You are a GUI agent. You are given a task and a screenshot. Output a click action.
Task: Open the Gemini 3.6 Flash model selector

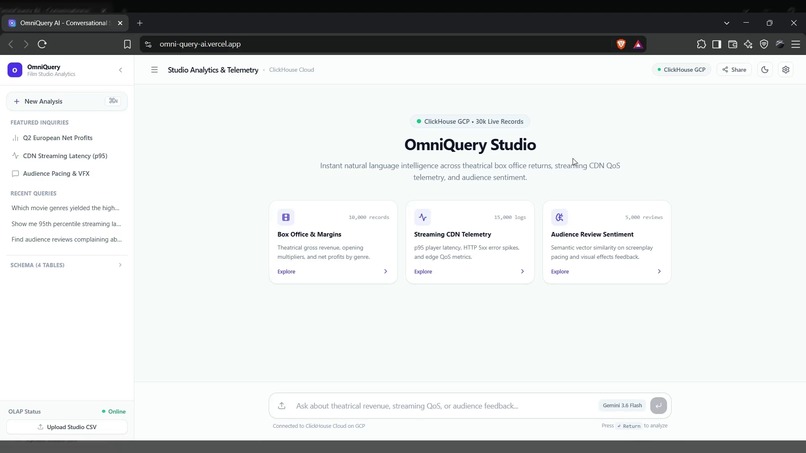pos(622,406)
